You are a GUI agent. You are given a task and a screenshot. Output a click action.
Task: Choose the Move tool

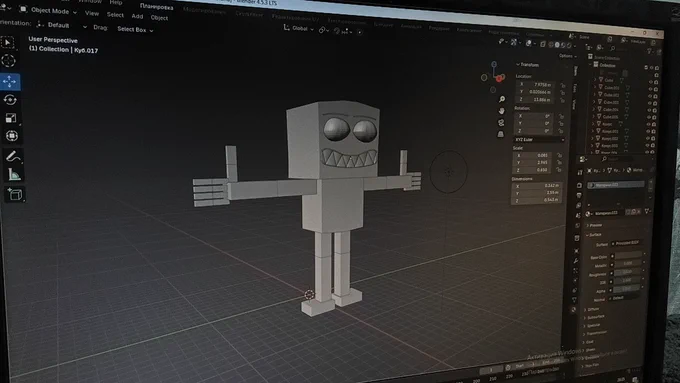9,81
